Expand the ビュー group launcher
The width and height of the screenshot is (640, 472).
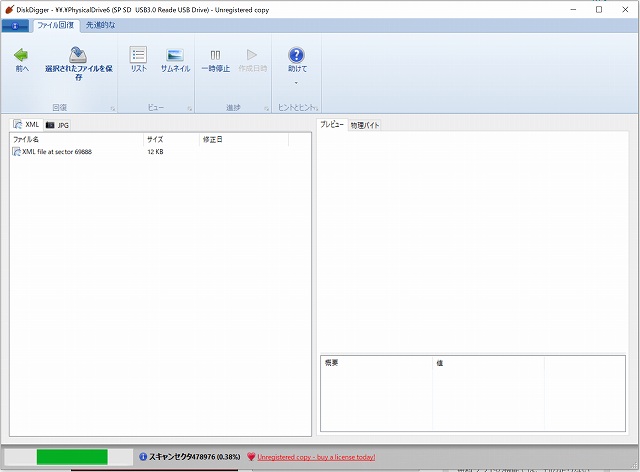pyautogui.click(x=189, y=109)
